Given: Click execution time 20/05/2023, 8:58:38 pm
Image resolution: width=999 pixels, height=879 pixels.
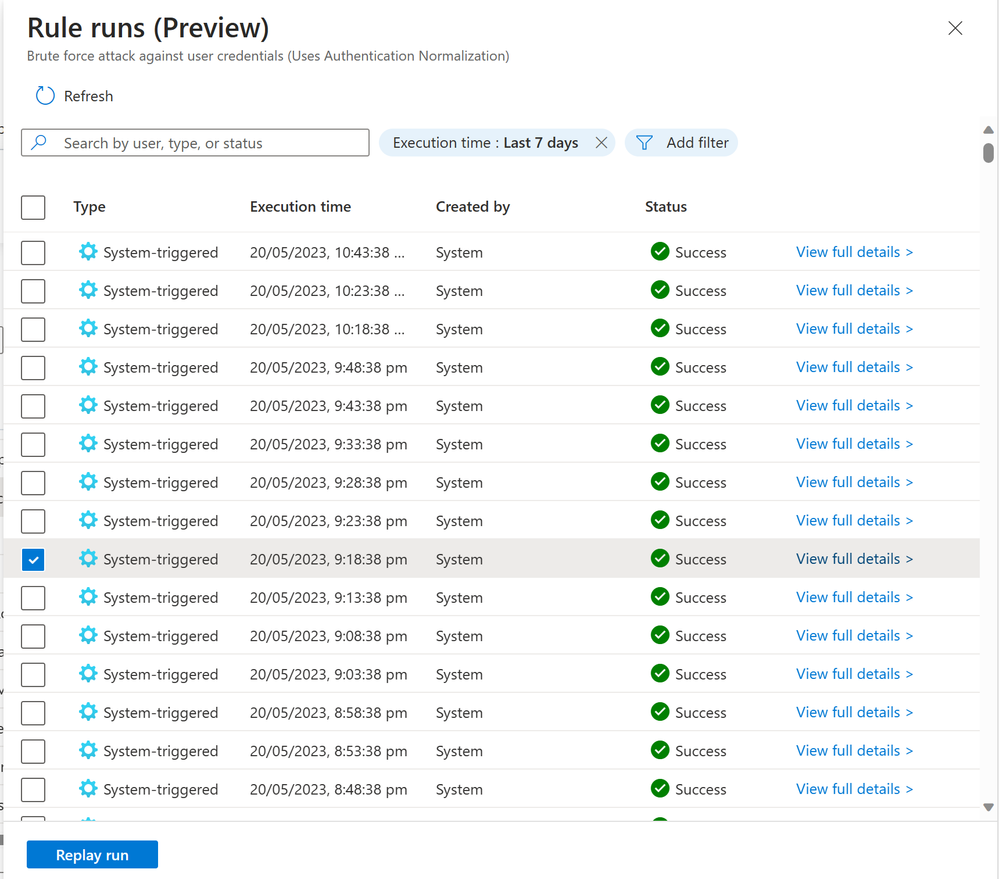Looking at the screenshot, I should 328,713.
